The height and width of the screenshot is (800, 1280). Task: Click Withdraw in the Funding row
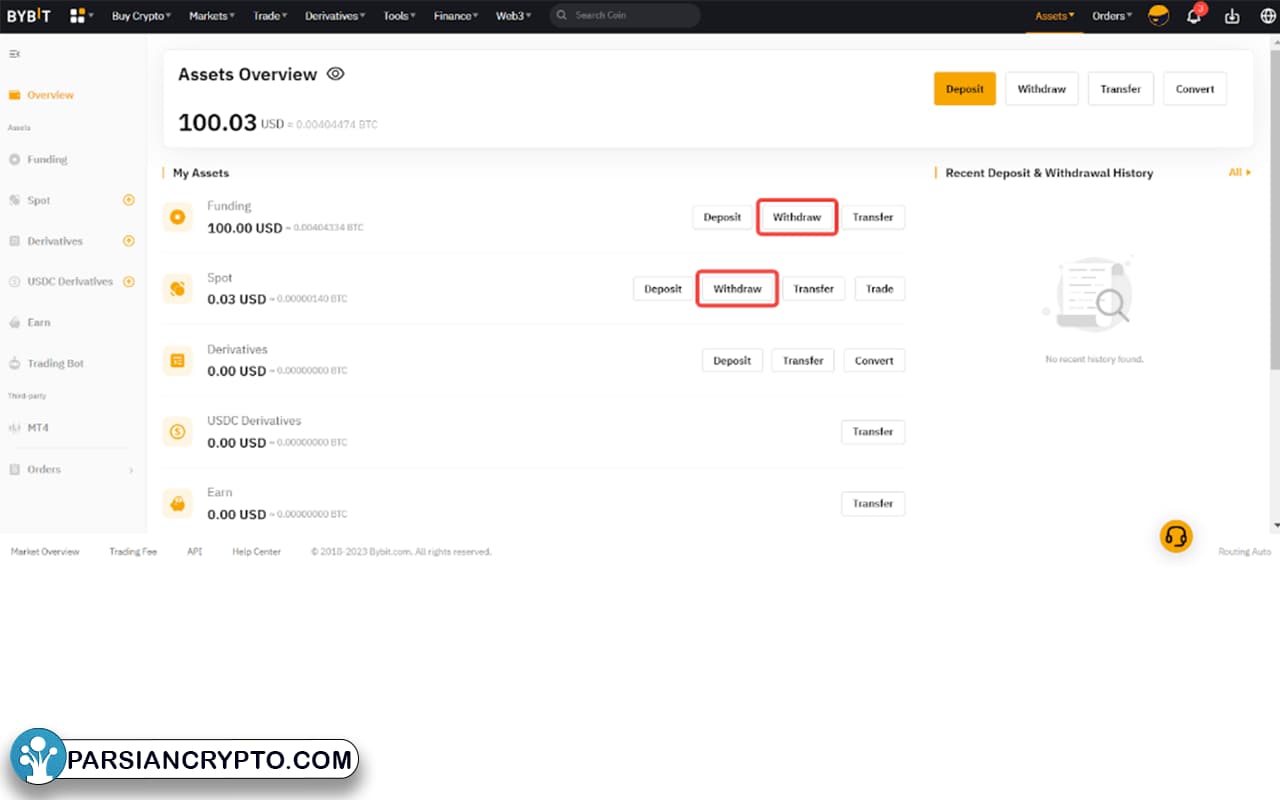(796, 217)
